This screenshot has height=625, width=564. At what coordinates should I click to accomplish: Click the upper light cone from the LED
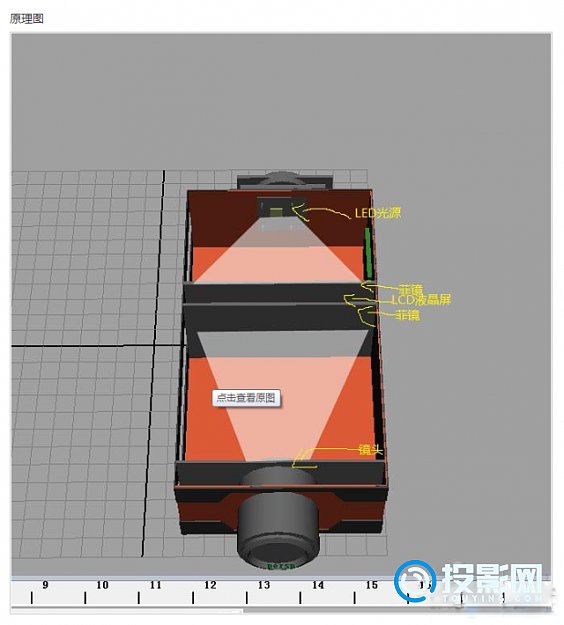279,255
